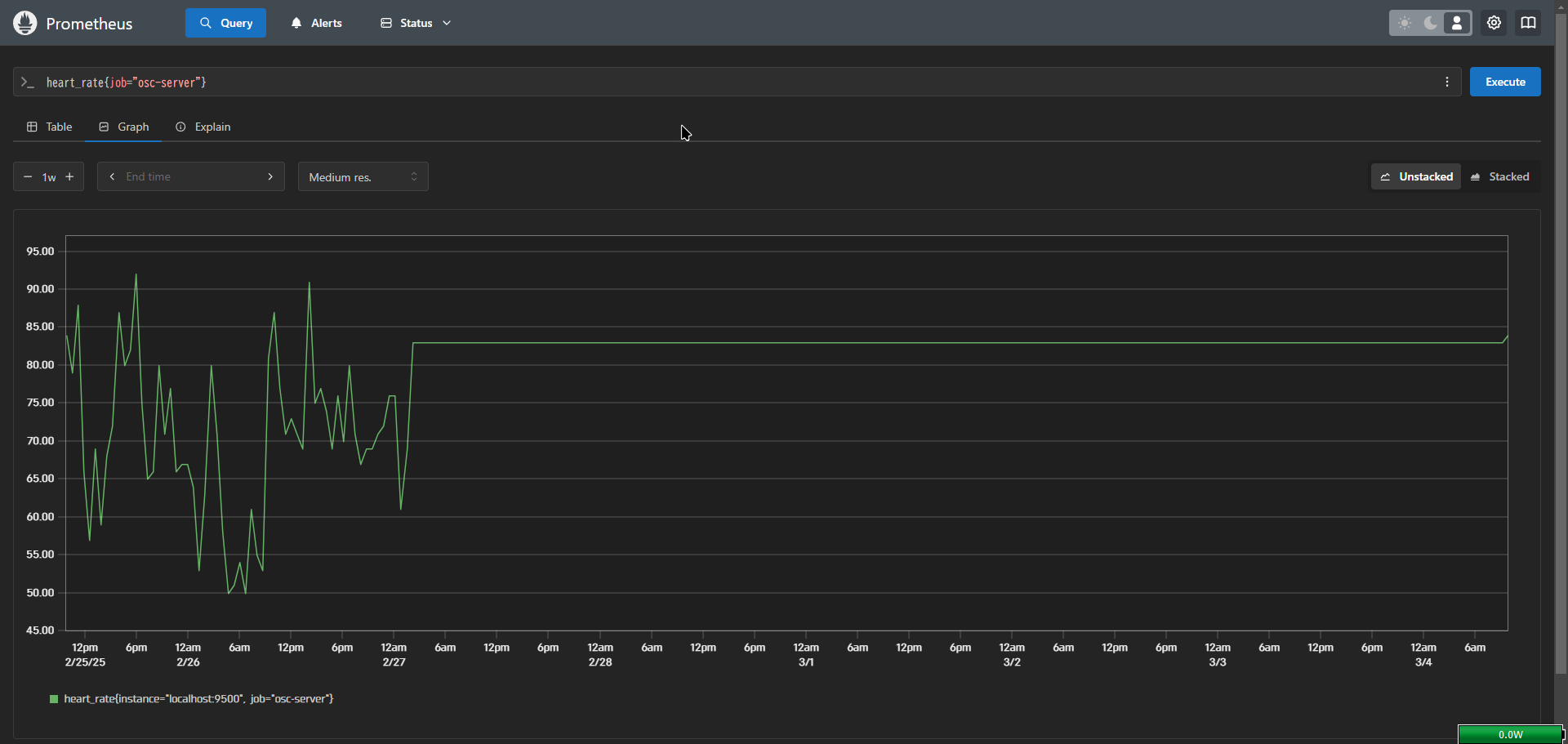This screenshot has width=1568, height=744.
Task: Open settings gear icon
Action: (1494, 23)
